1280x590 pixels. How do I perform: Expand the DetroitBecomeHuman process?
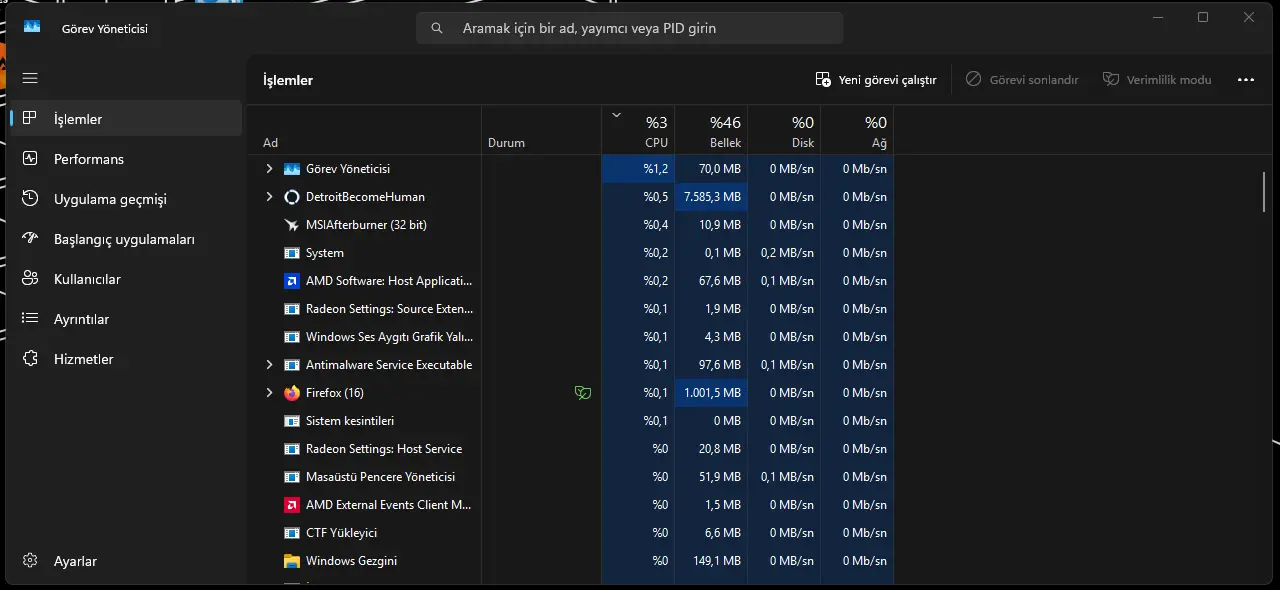269,197
